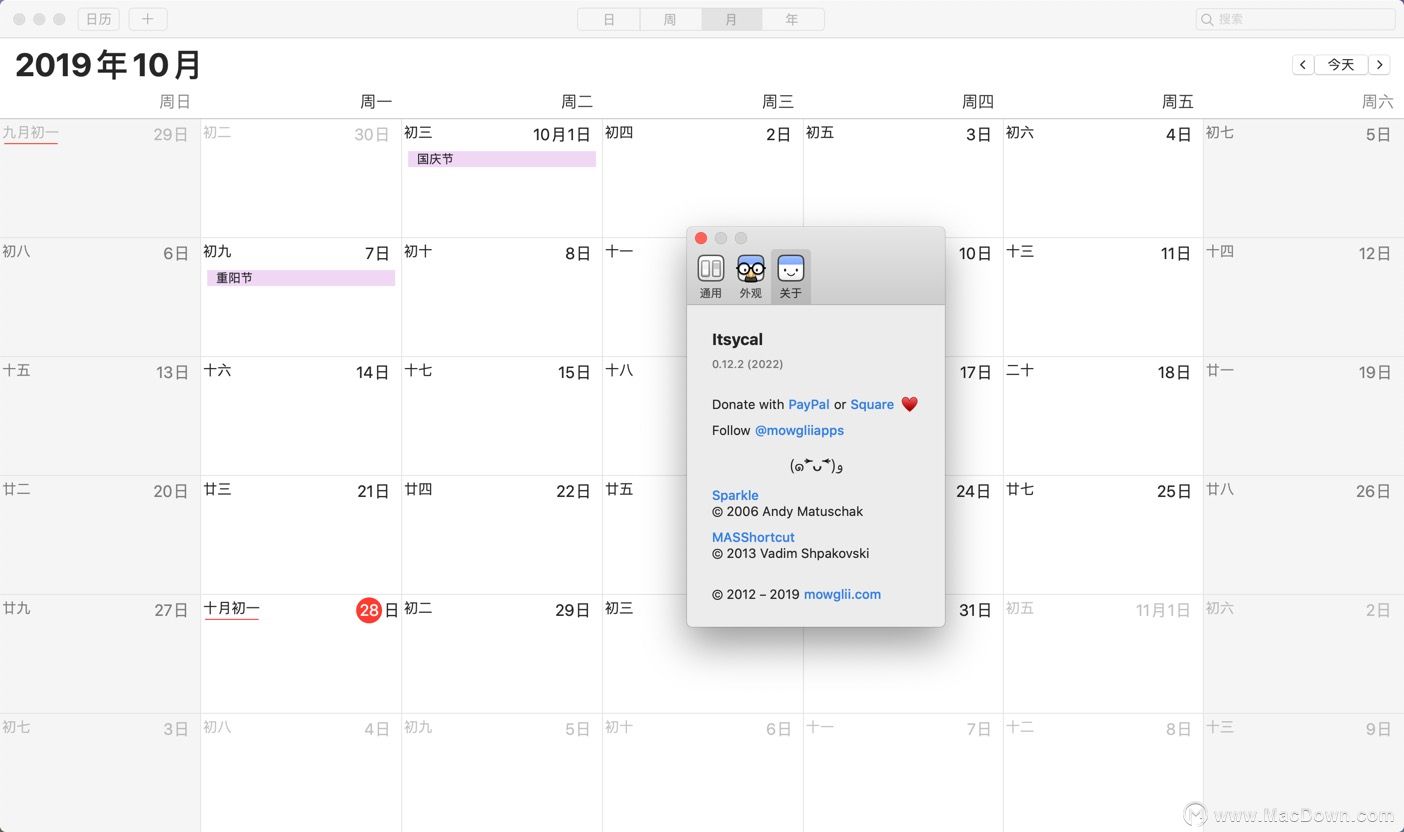Click version text 0.12.2 (2022)
The image size is (1404, 832).
pos(747,364)
